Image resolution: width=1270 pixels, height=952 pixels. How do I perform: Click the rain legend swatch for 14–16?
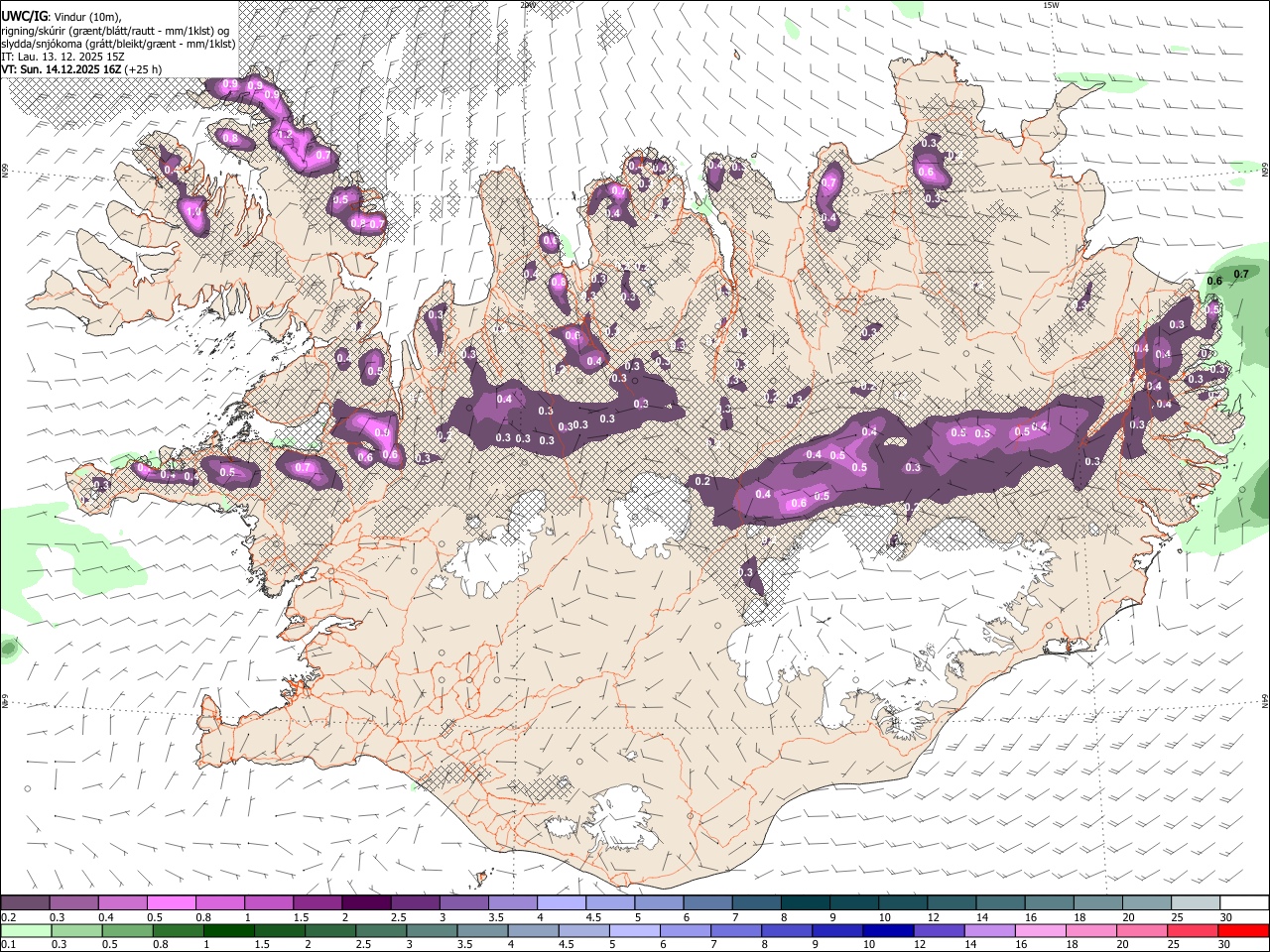coord(988,931)
